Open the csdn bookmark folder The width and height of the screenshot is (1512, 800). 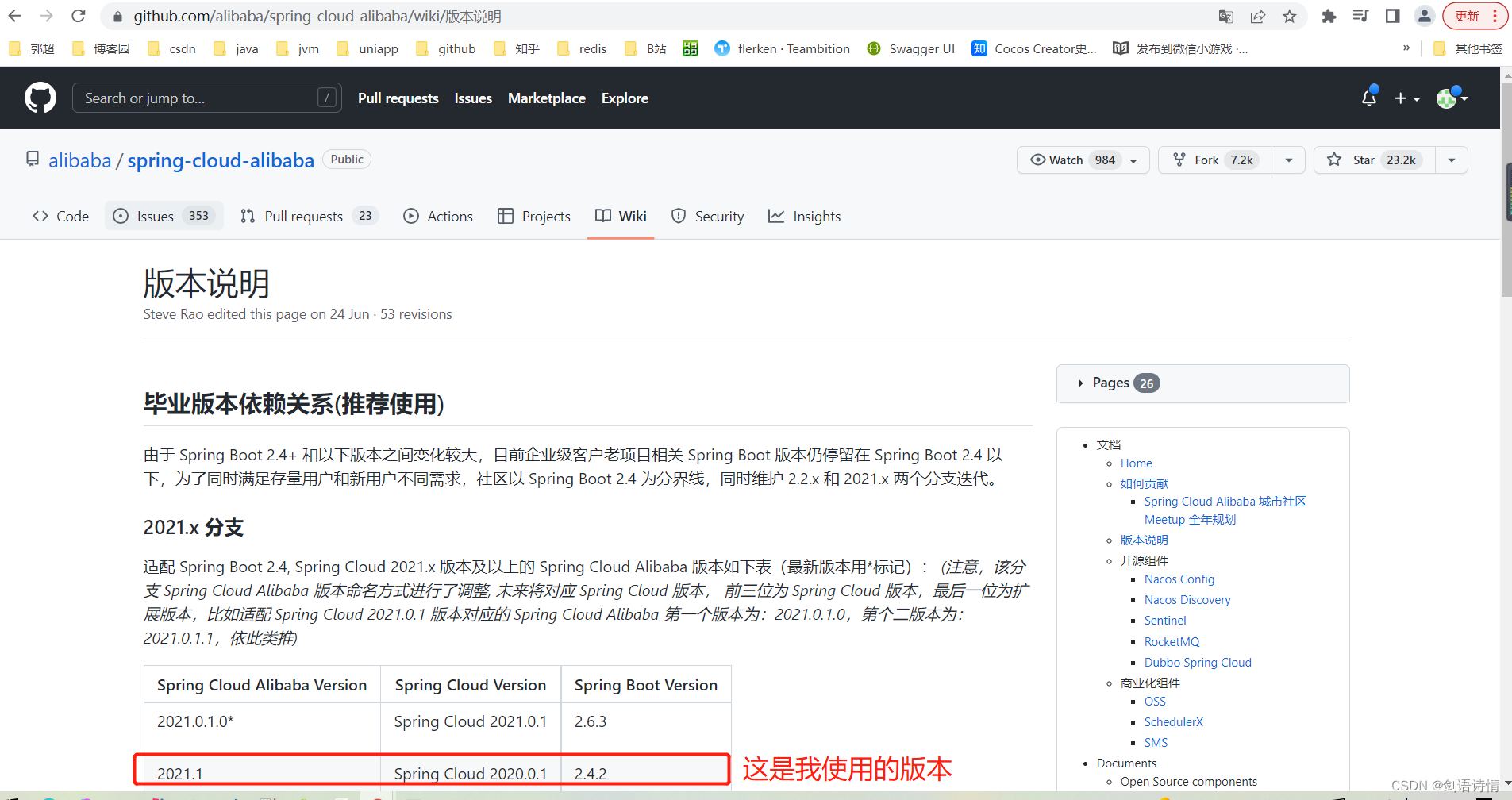click(172, 48)
